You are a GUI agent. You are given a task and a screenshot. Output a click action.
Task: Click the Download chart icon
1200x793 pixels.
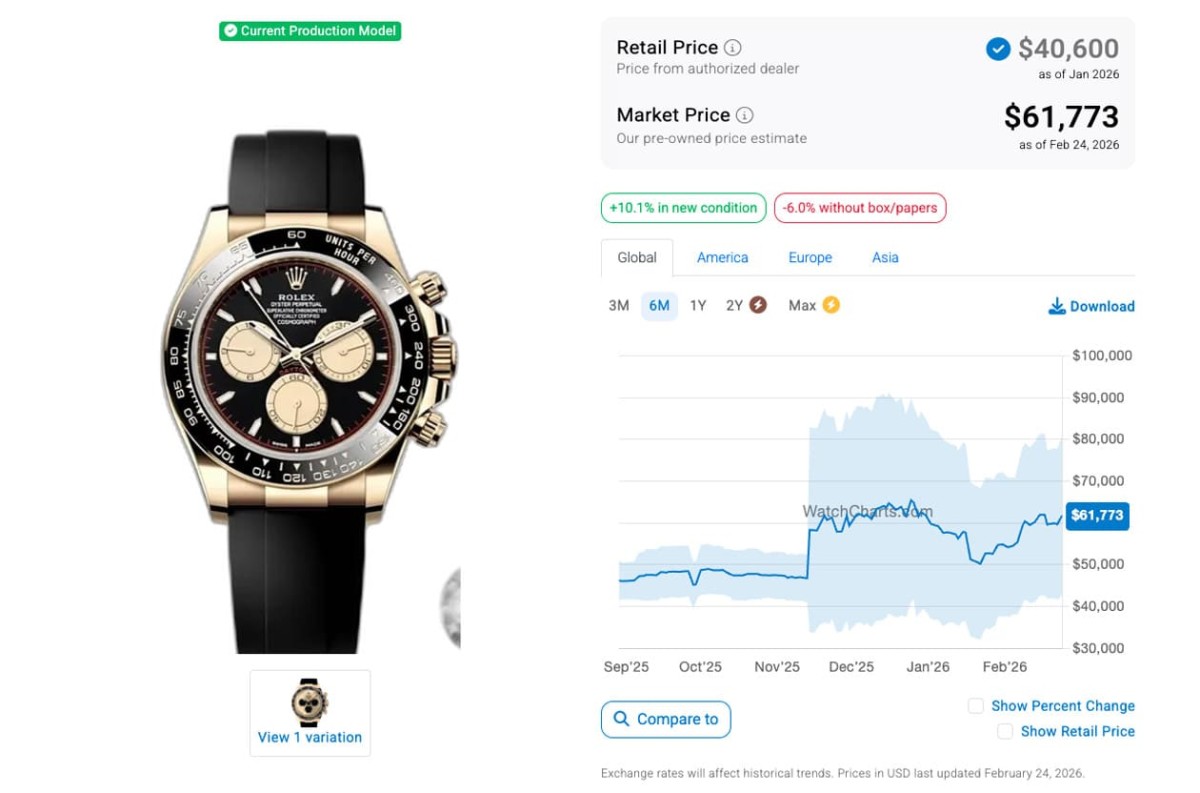coord(1057,306)
